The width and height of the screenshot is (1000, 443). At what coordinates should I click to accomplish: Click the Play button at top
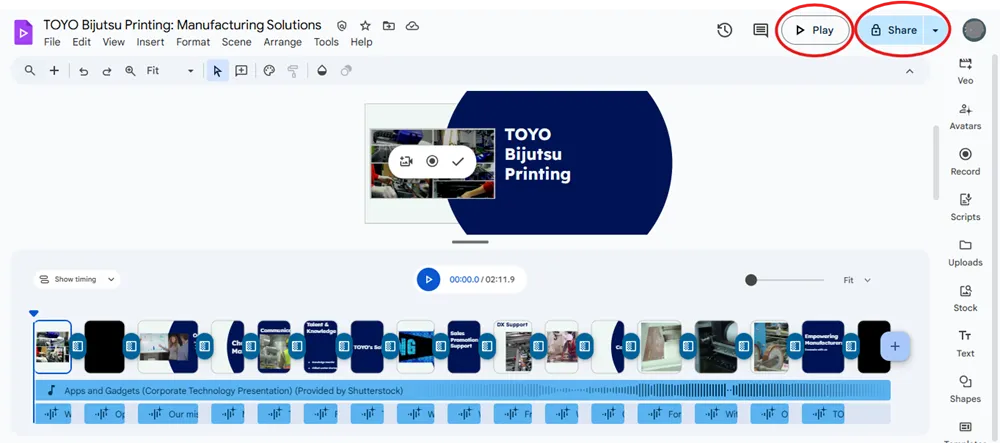pyautogui.click(x=814, y=30)
